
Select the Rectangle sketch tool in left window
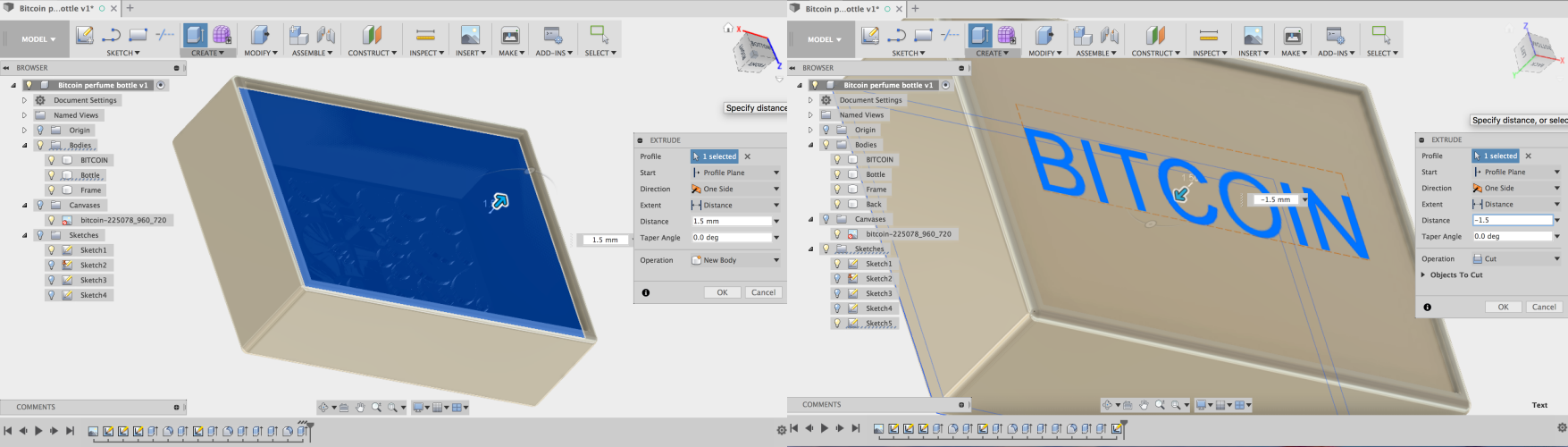point(138,35)
